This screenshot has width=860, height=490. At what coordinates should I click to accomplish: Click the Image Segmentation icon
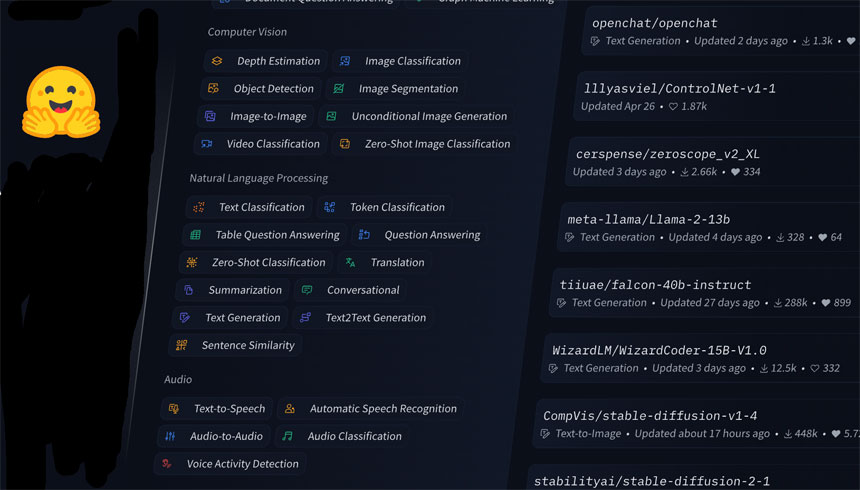[x=338, y=88]
